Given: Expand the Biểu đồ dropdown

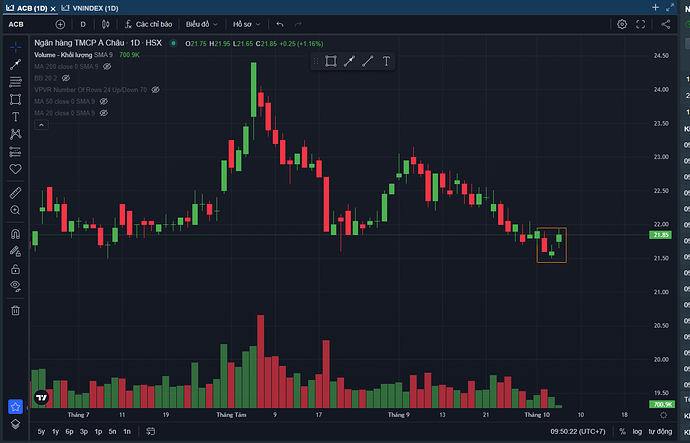Looking at the screenshot, I should pyautogui.click(x=202, y=25).
